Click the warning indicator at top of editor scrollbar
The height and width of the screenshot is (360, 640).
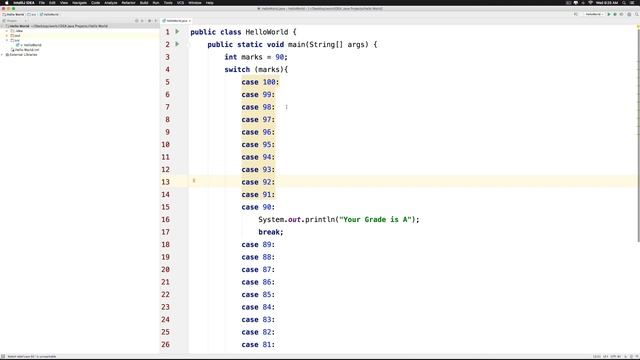638,27
